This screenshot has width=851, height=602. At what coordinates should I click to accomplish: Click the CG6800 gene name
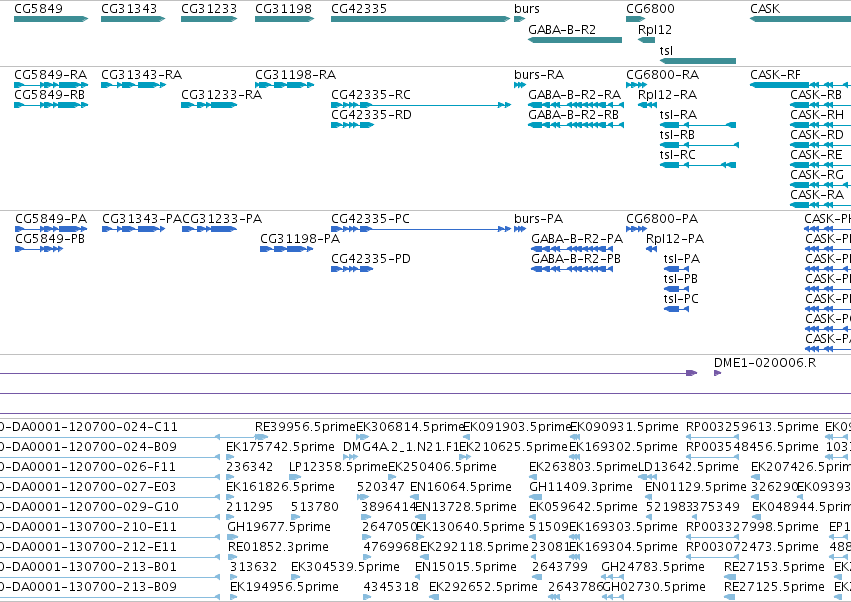(x=650, y=9)
